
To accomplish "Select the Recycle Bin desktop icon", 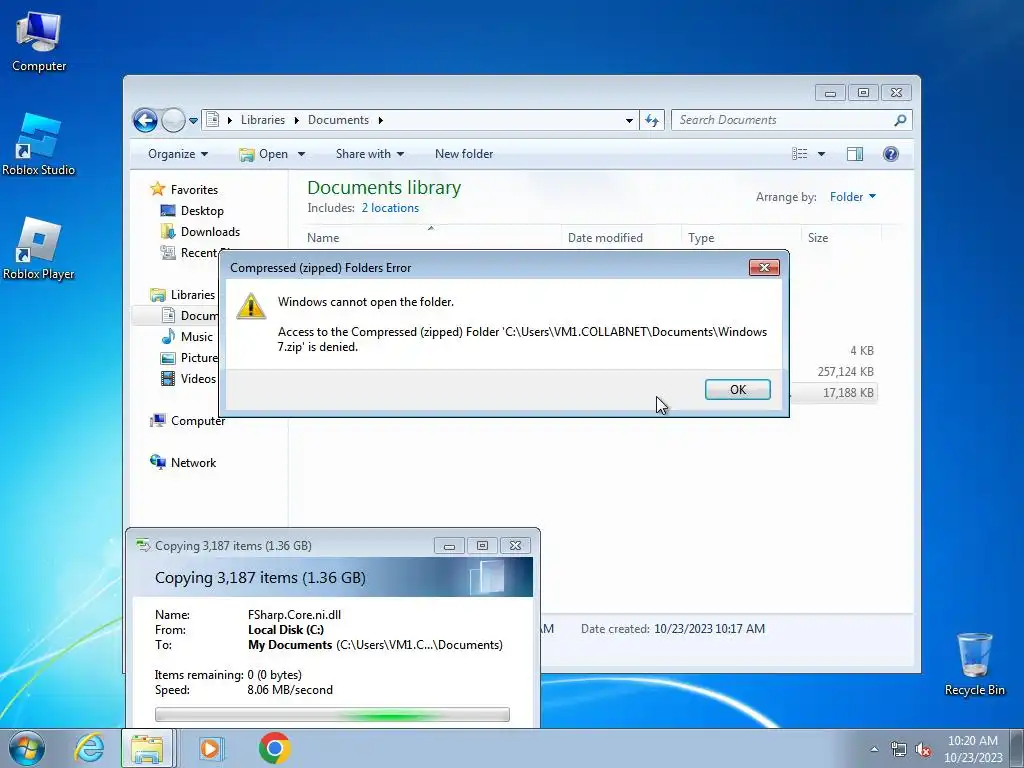I will coord(974,664).
